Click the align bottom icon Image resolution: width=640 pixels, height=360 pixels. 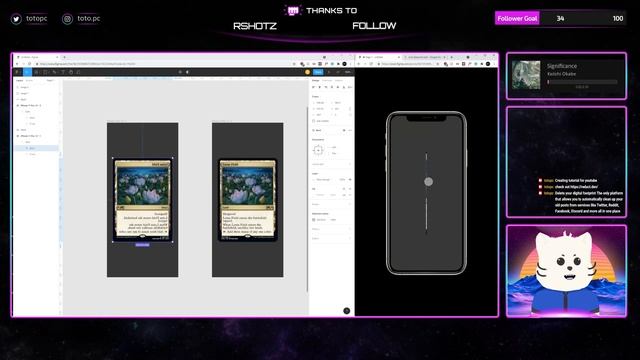(x=344, y=87)
